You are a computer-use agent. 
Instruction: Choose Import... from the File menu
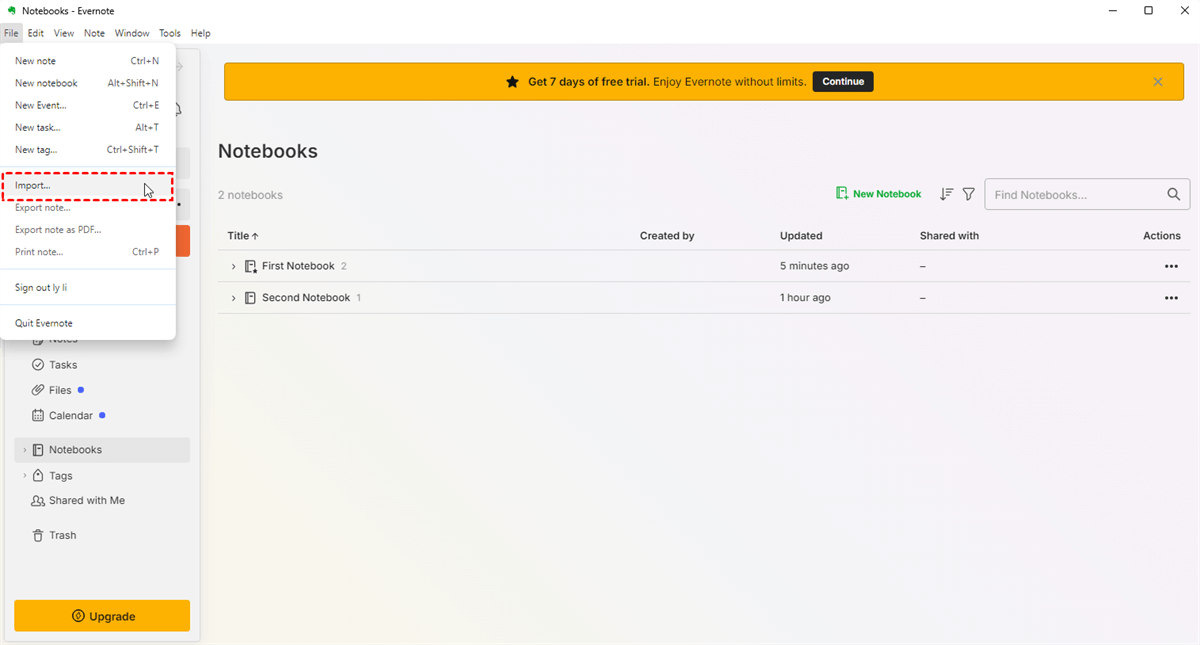[88, 186]
